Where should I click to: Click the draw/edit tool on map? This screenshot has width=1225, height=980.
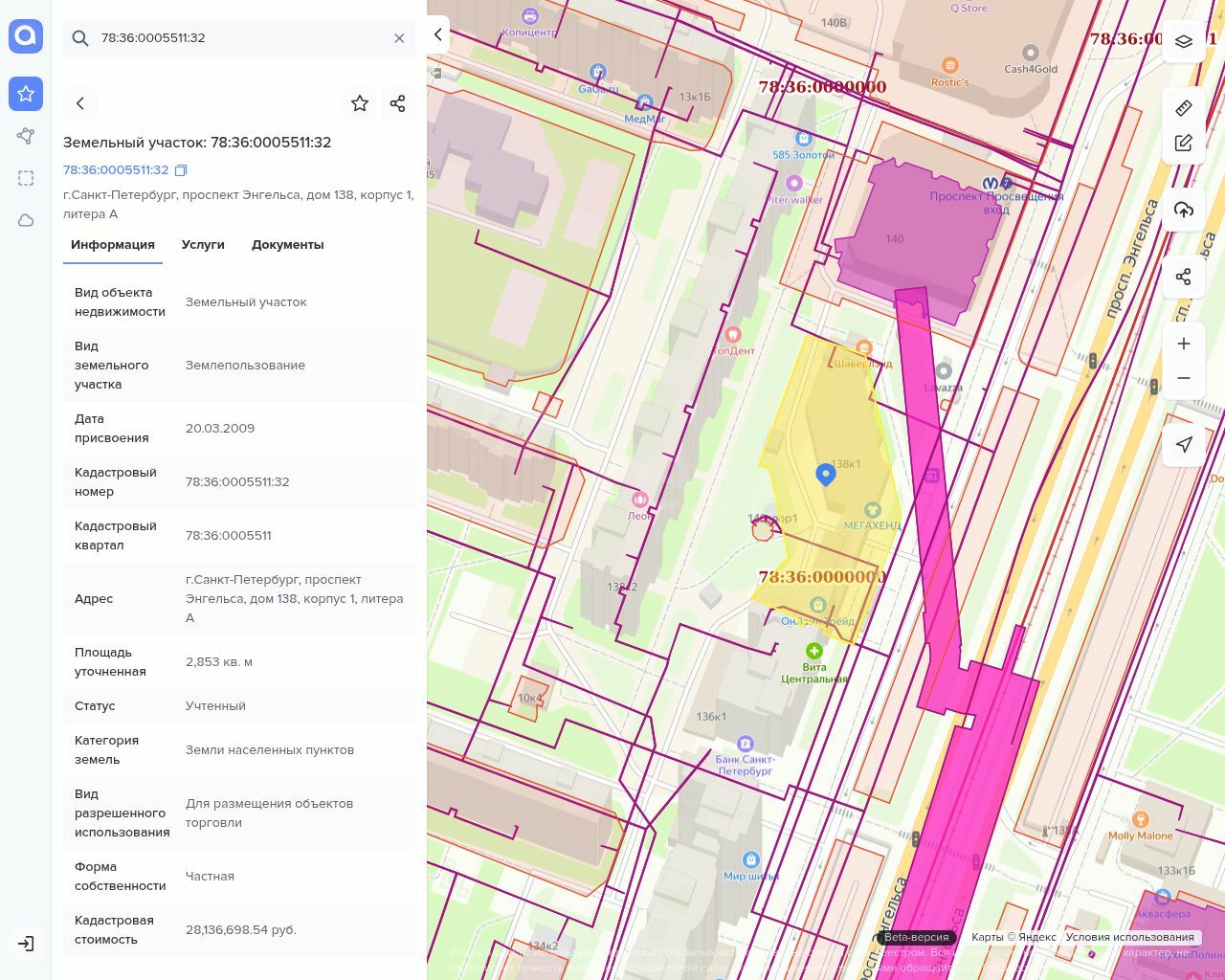(x=1184, y=143)
